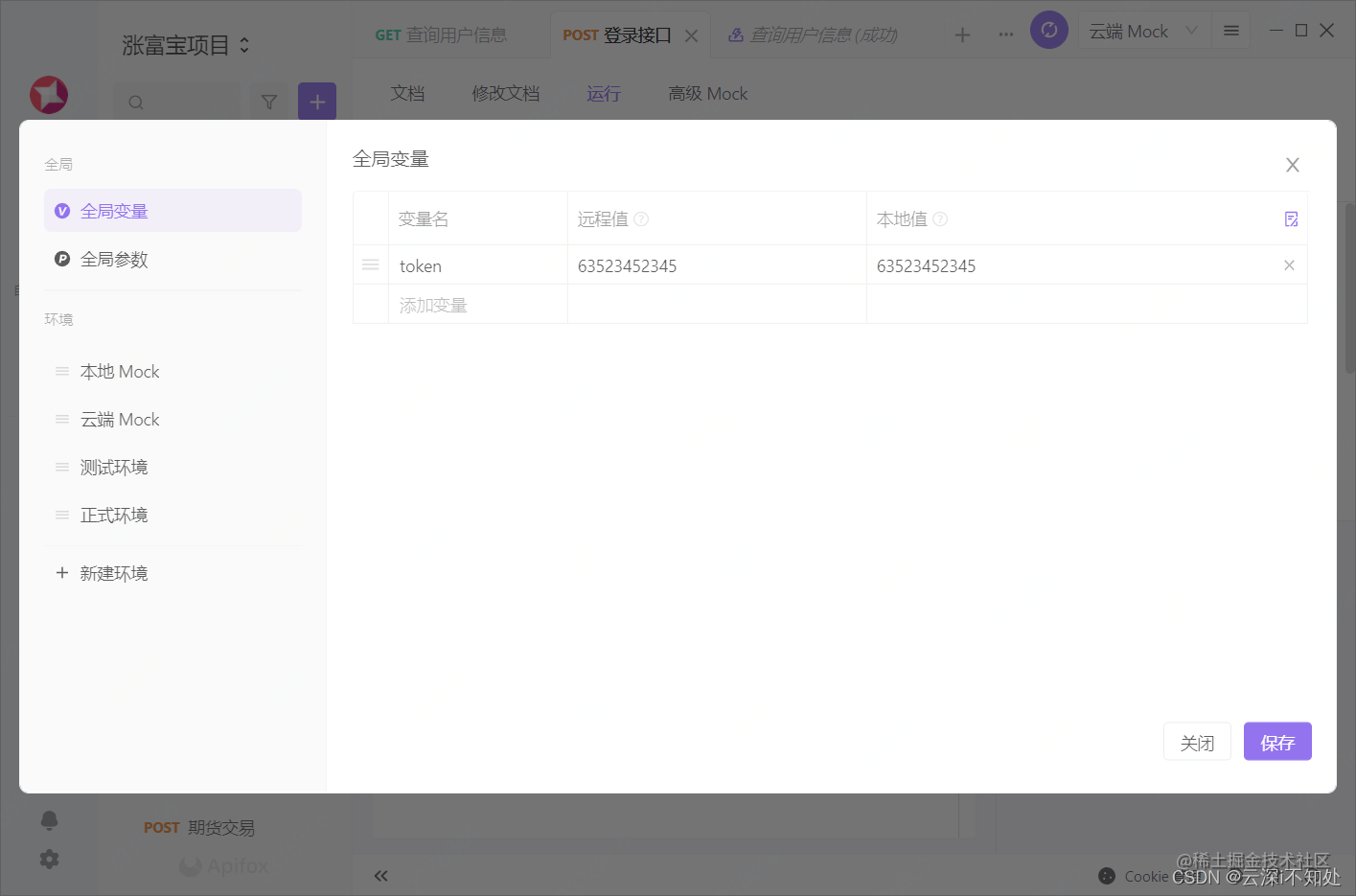Click the drag handle beside 本地 Mock
1356x896 pixels.
click(62, 372)
